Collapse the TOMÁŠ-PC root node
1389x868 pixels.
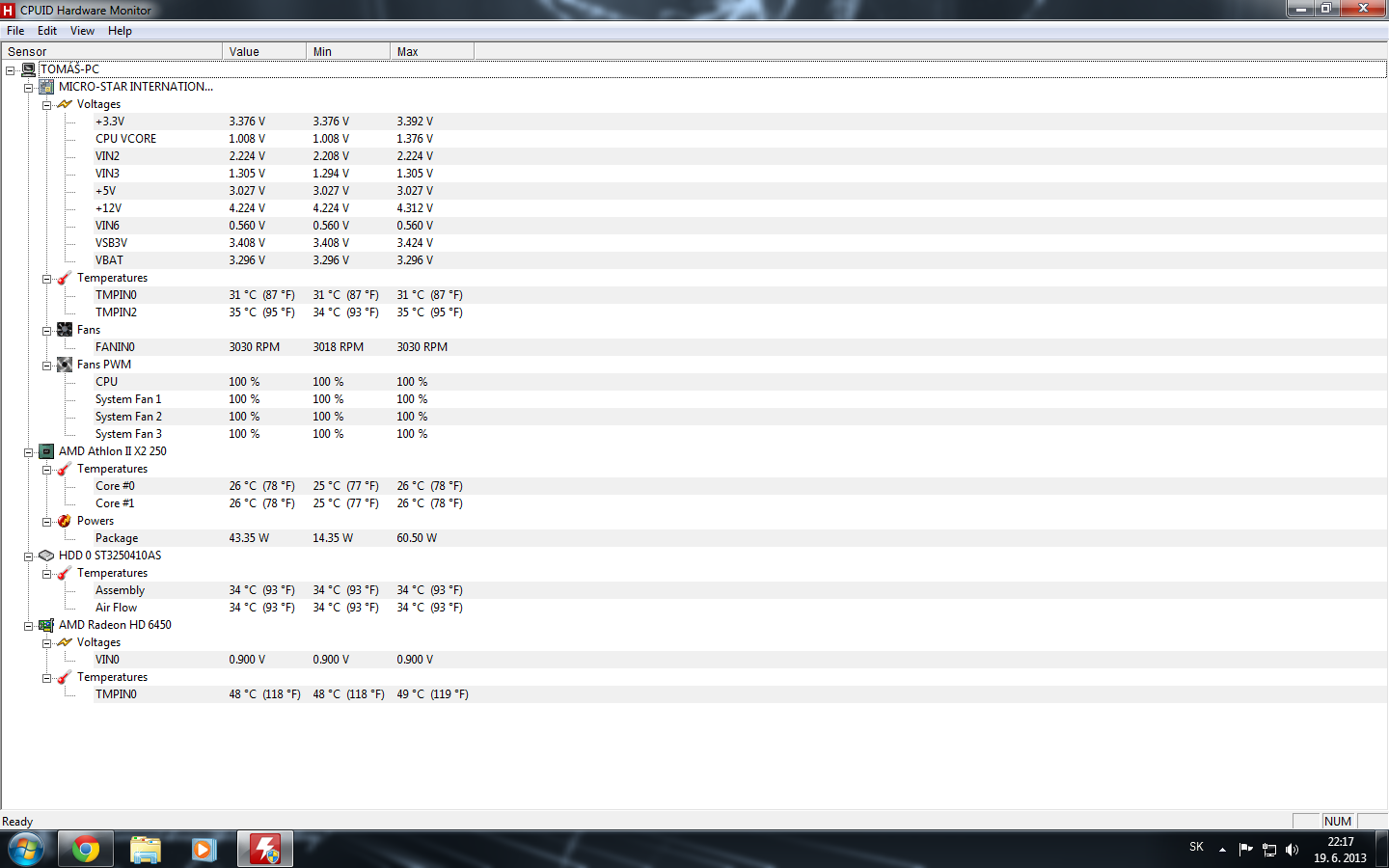pos(11,70)
